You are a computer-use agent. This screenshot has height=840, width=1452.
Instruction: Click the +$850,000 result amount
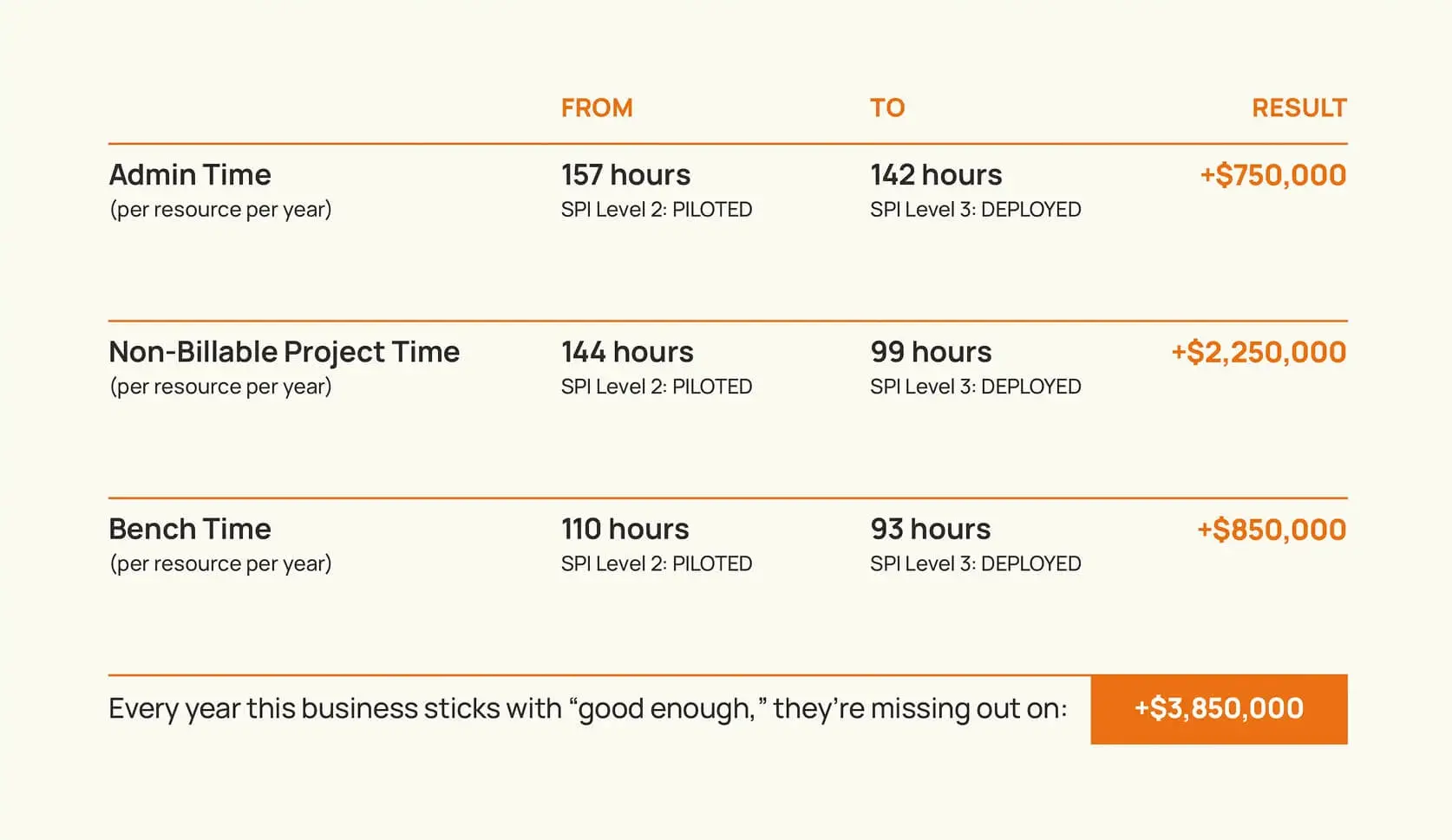coord(1271,529)
